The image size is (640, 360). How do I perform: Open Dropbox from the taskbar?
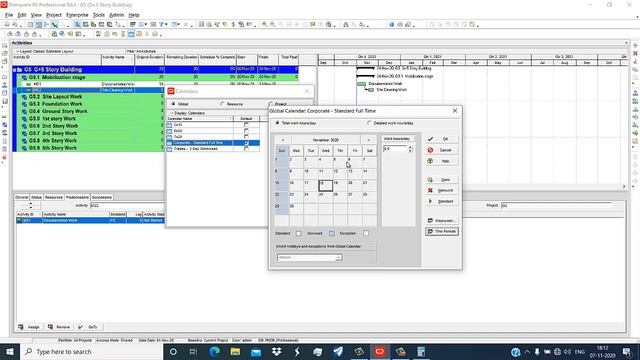(276, 351)
